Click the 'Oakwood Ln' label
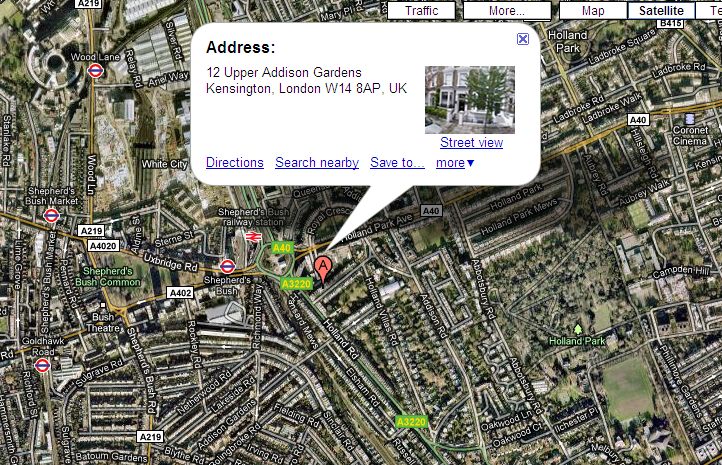The height and width of the screenshot is (465, 722). [506, 421]
